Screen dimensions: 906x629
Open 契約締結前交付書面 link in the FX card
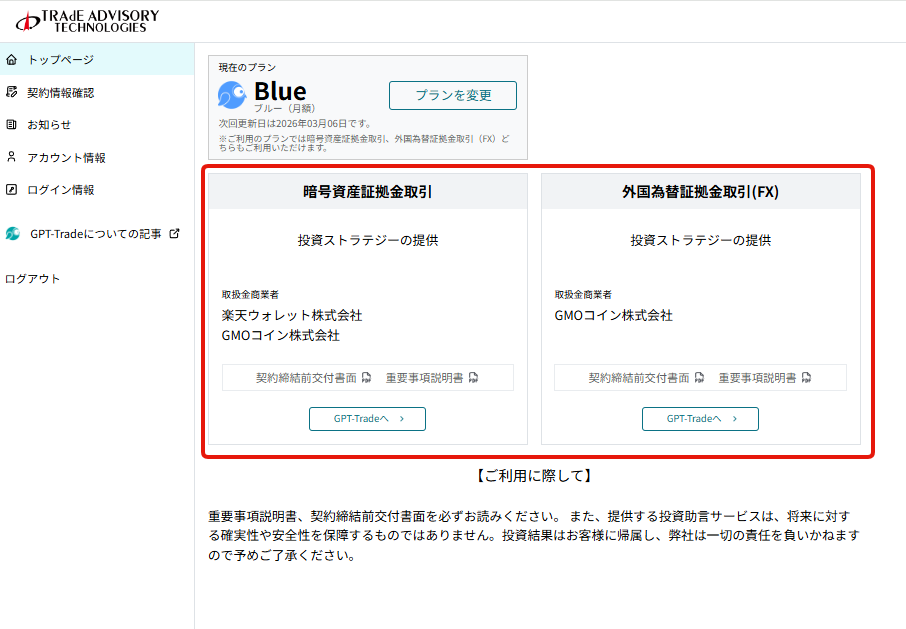tap(639, 378)
